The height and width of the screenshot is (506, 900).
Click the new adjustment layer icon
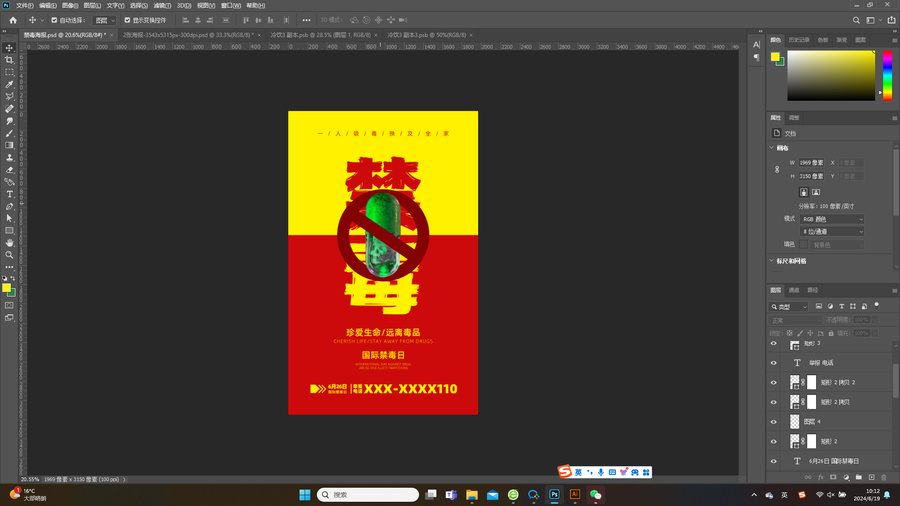point(846,477)
